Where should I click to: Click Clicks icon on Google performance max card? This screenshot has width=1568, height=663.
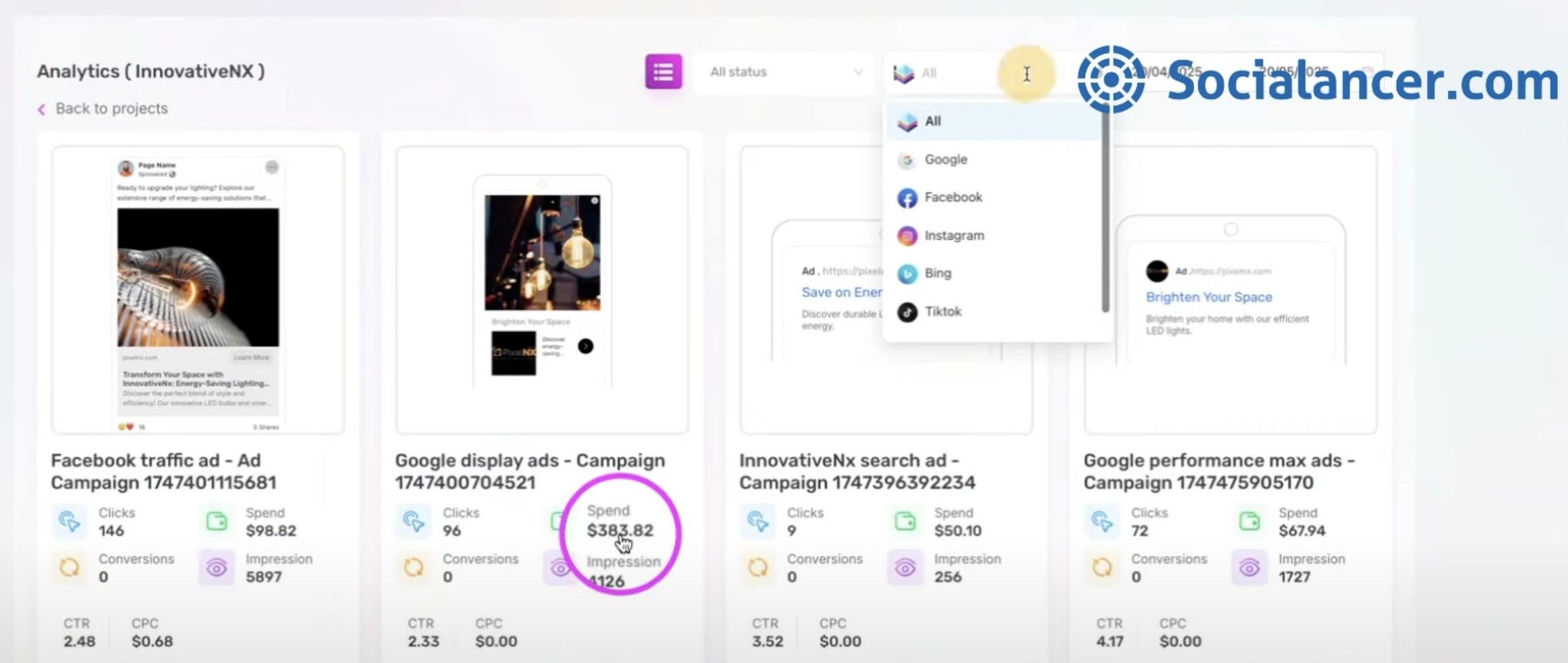(x=1102, y=521)
